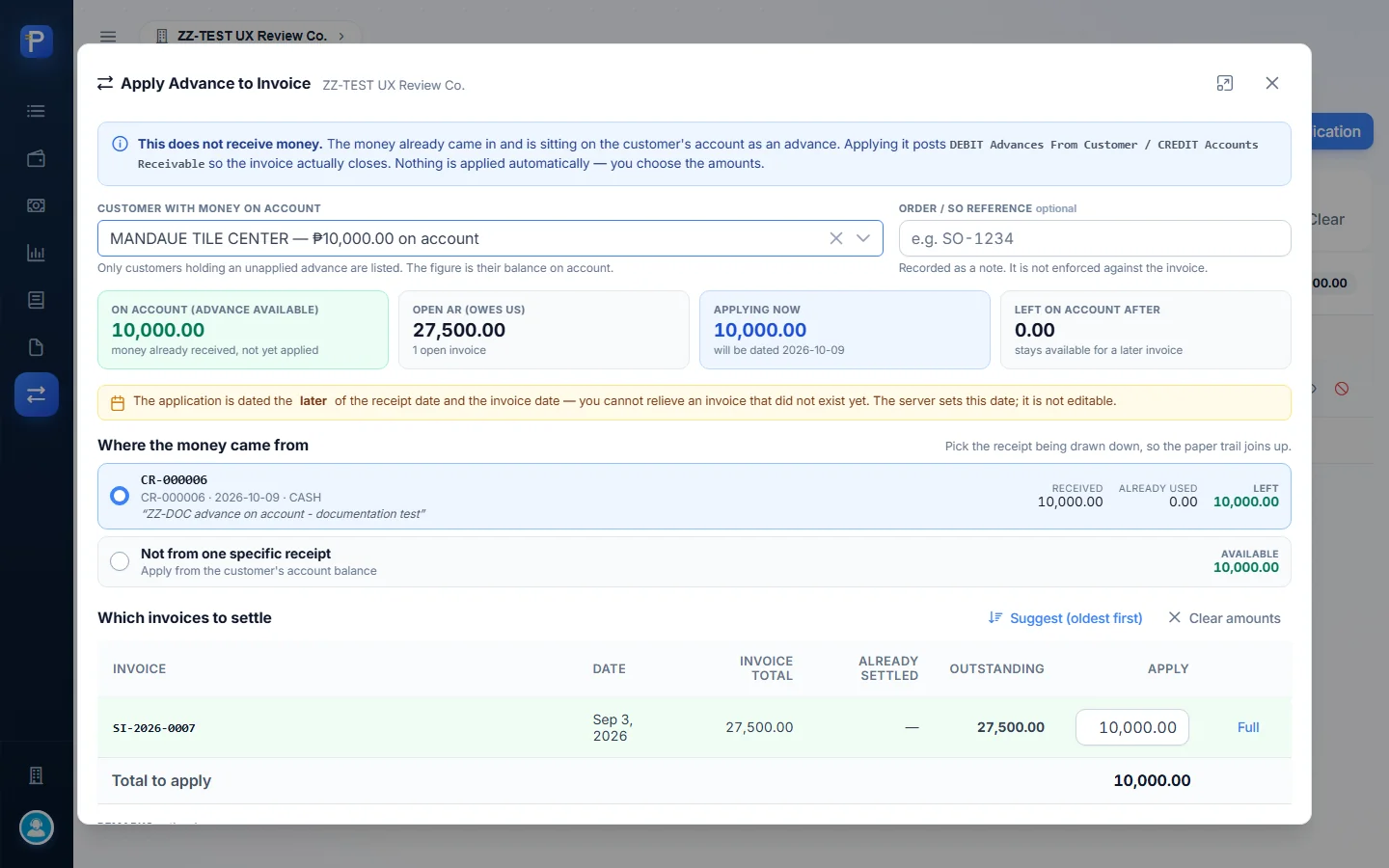This screenshot has height=868, width=1389.
Task: Click the Left On Account After card
Action: tap(1146, 330)
